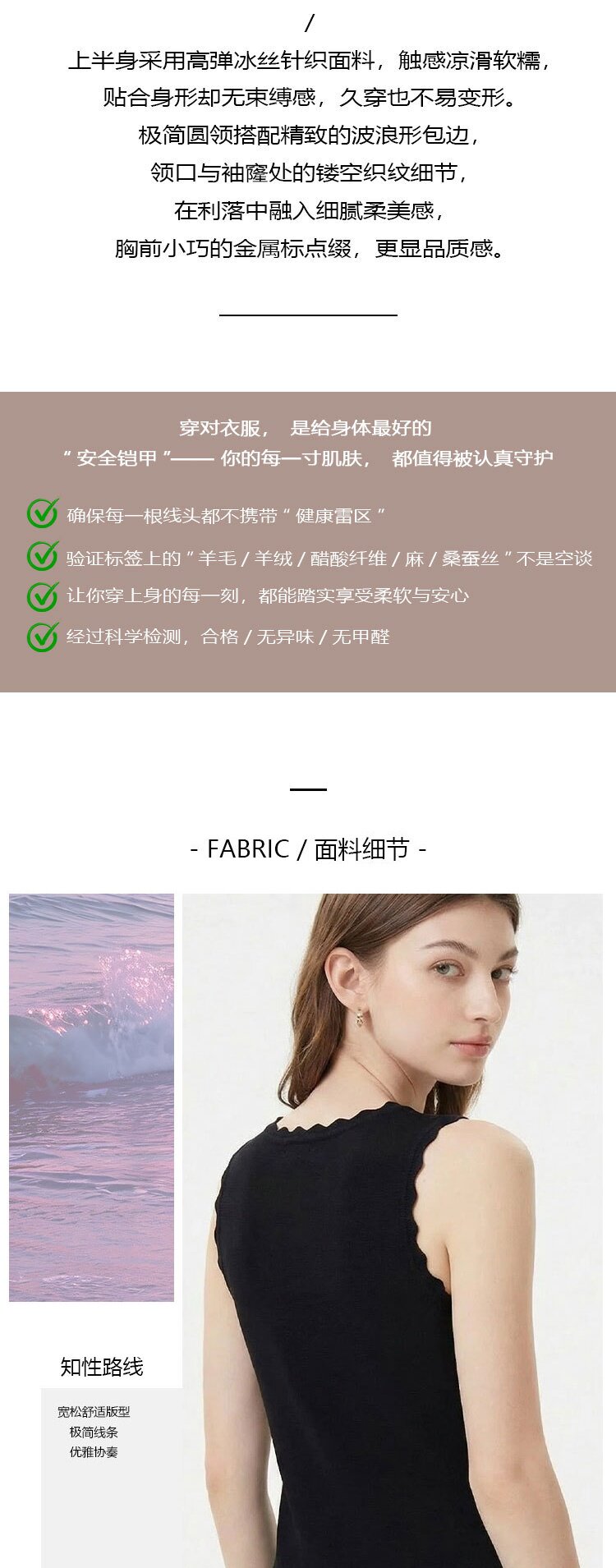Click the 胸前小巧的金属标点缀 sentence
Screen dimensions: 616x1568
point(308,248)
